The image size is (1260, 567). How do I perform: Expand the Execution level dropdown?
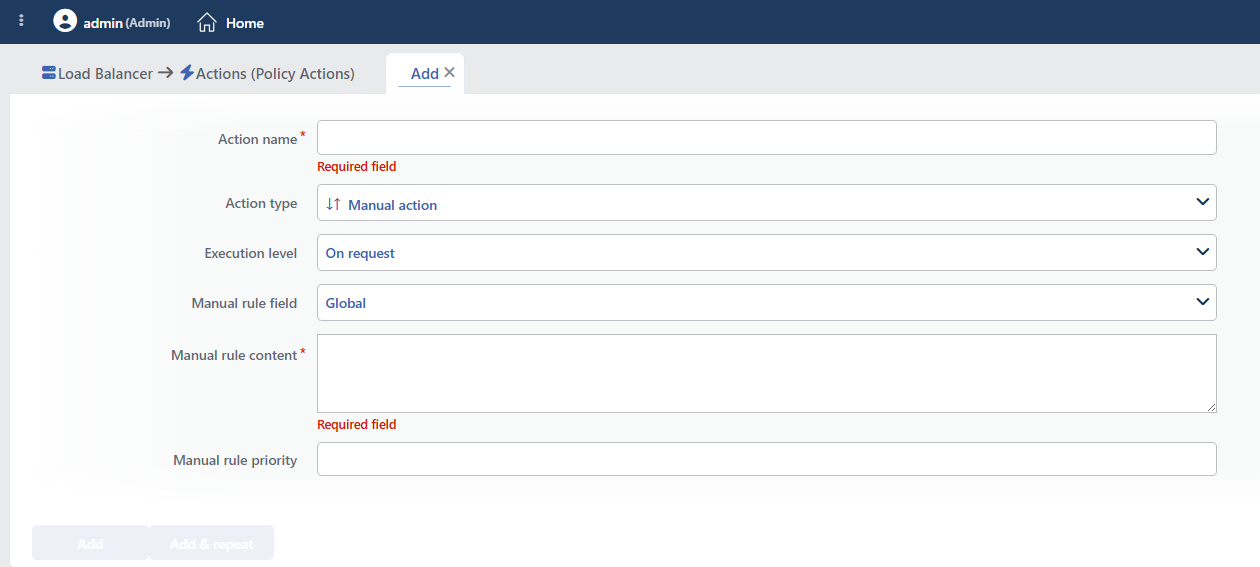767,253
